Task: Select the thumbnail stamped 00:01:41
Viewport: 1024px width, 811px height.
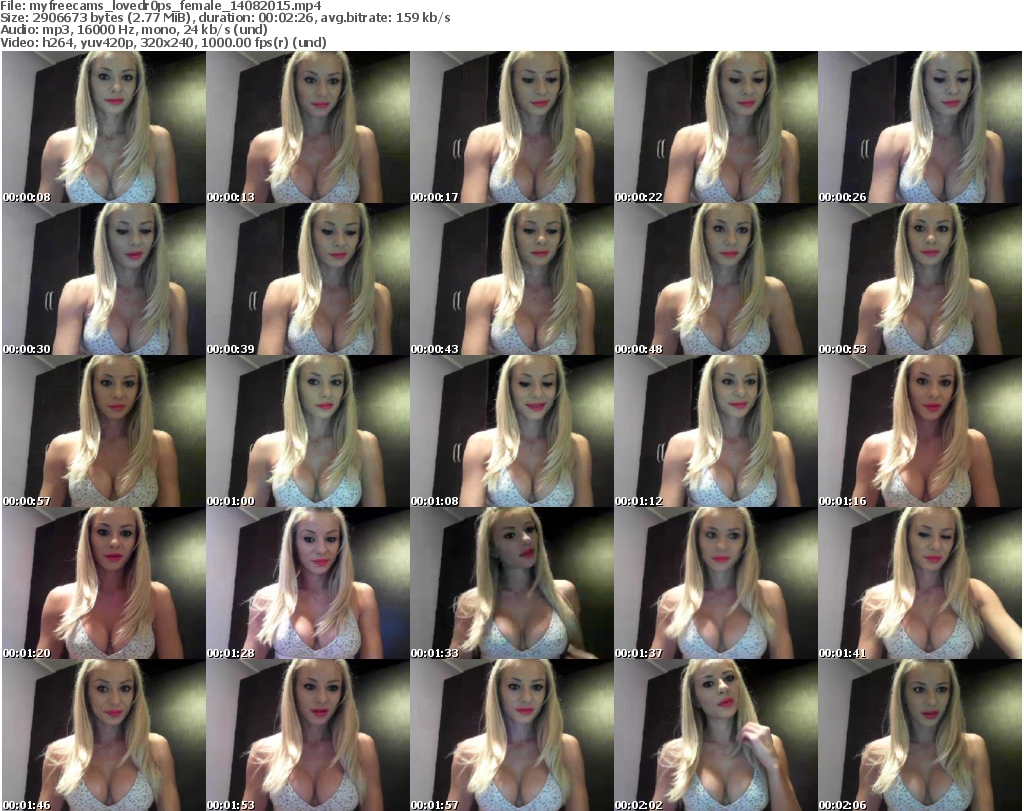Action: (920, 583)
